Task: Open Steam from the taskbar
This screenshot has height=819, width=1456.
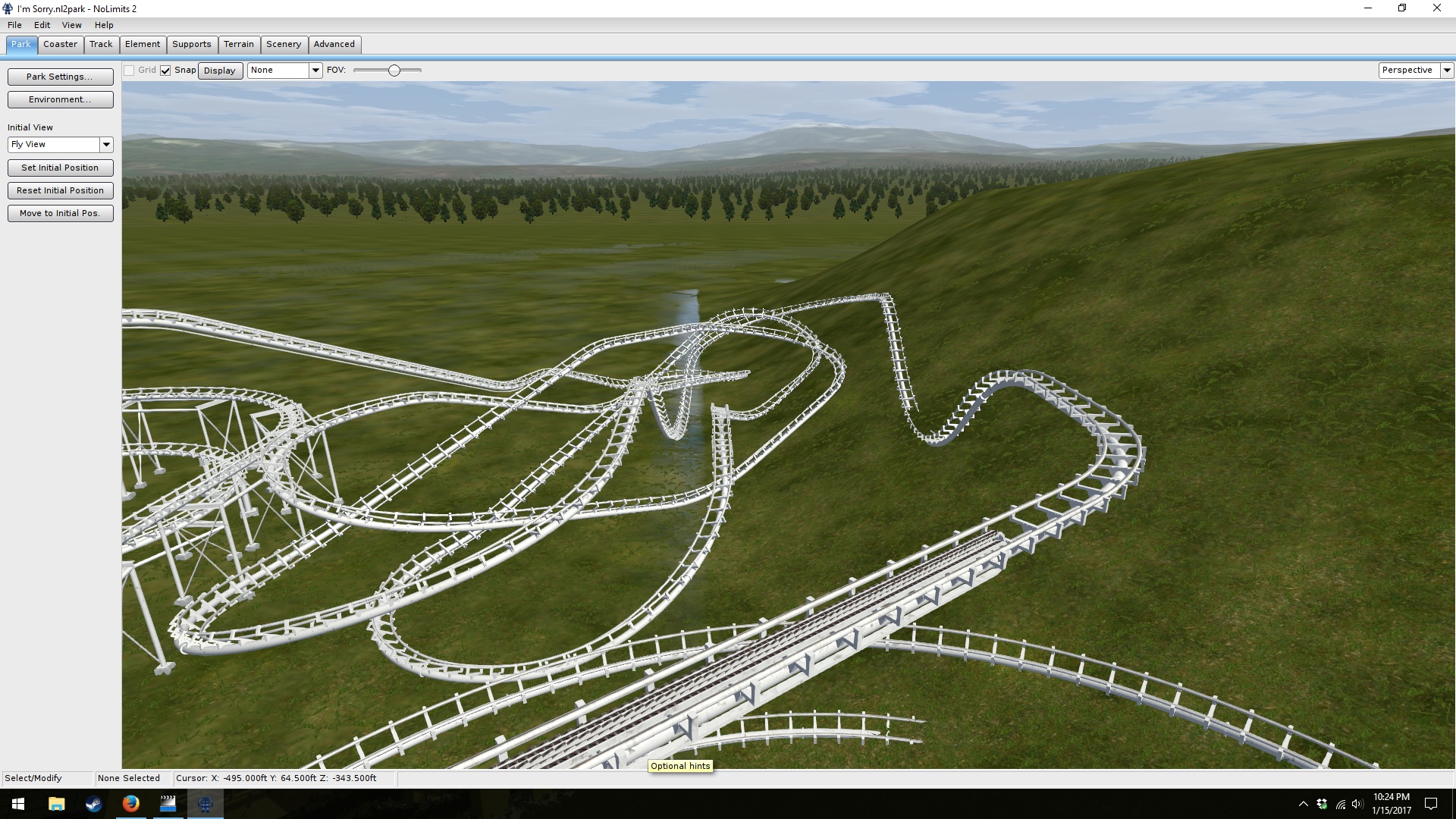Action: pos(93,804)
